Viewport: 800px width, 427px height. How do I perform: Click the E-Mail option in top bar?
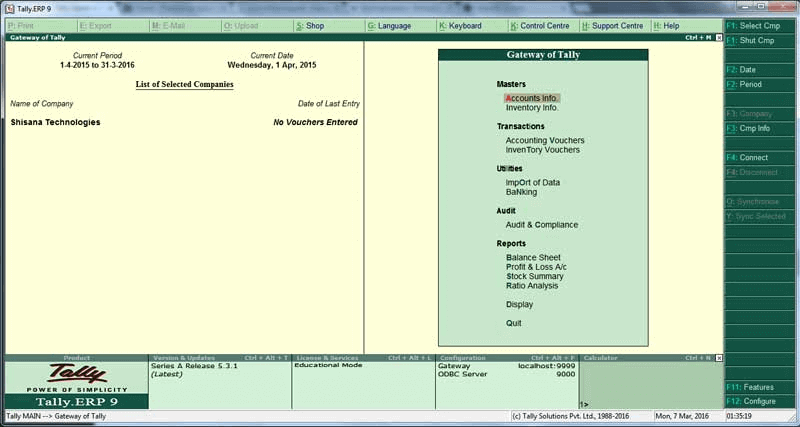(168, 26)
